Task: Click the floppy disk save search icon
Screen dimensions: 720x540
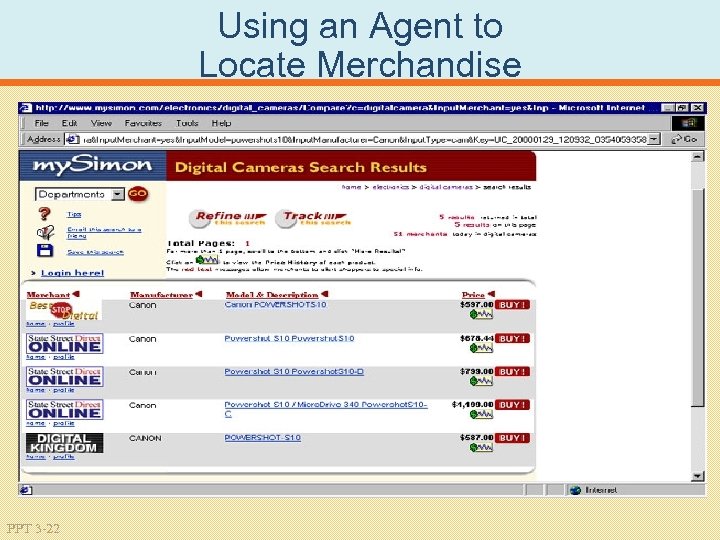Action: pos(45,251)
